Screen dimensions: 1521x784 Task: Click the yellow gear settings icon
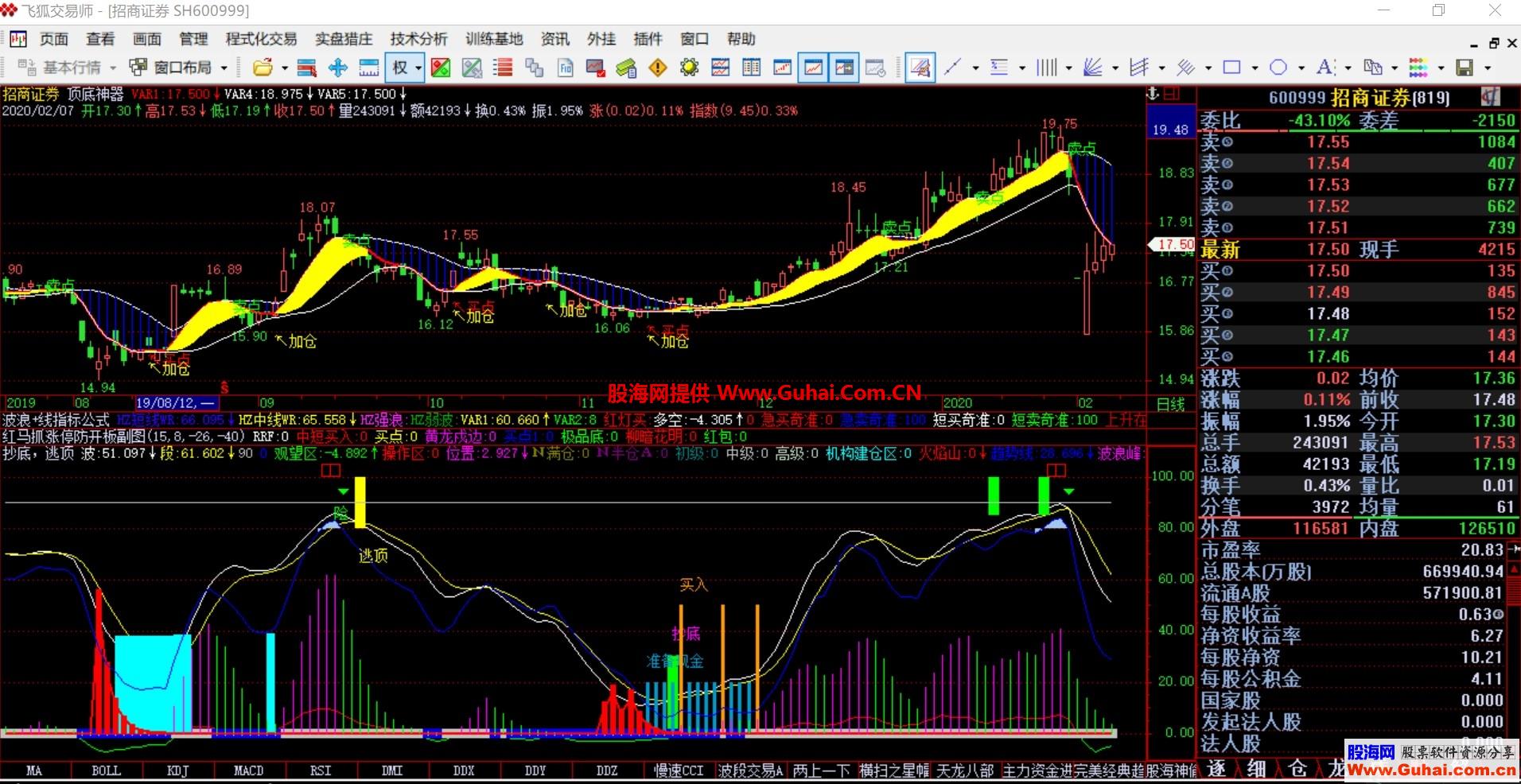tap(689, 68)
